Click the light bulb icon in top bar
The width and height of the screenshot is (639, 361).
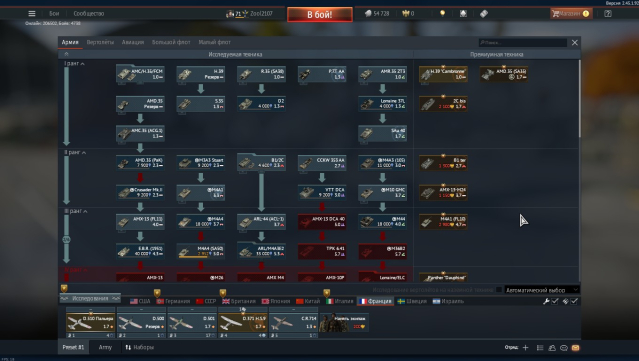(443, 13)
